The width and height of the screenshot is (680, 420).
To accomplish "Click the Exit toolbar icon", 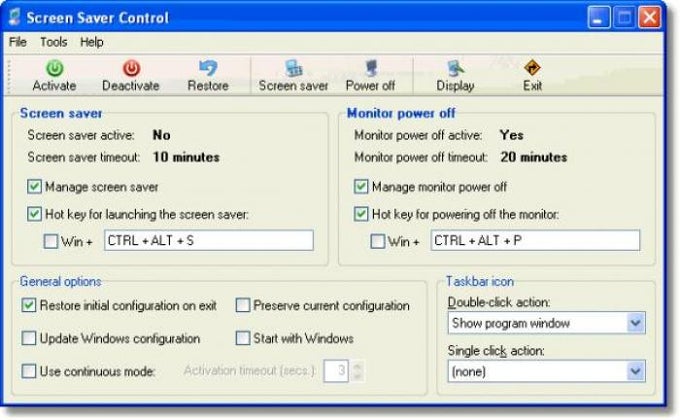I will 532,68.
